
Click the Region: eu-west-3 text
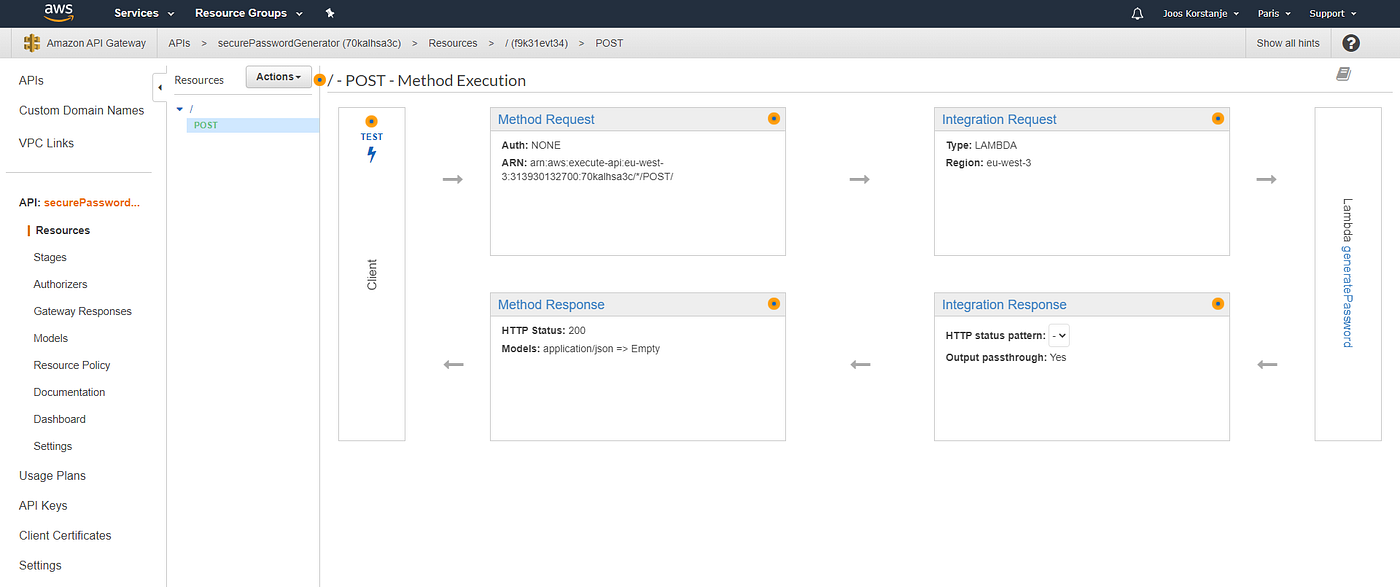(988, 162)
